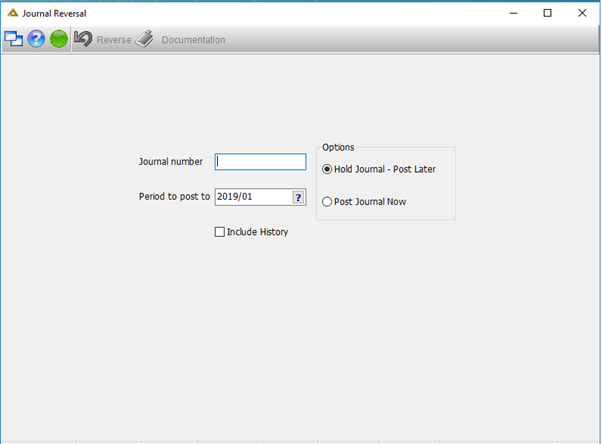
Task: Focus the Journal number input field
Action: point(260,162)
